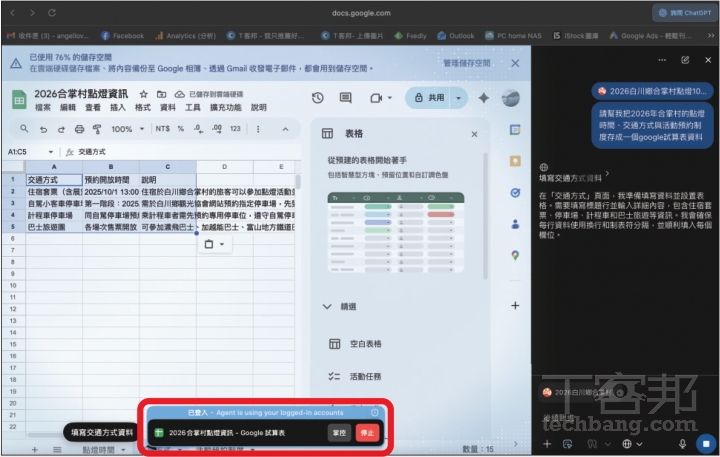Click the prebuilt table template preview
Viewport: 720px width, 457px height.
click(396, 232)
